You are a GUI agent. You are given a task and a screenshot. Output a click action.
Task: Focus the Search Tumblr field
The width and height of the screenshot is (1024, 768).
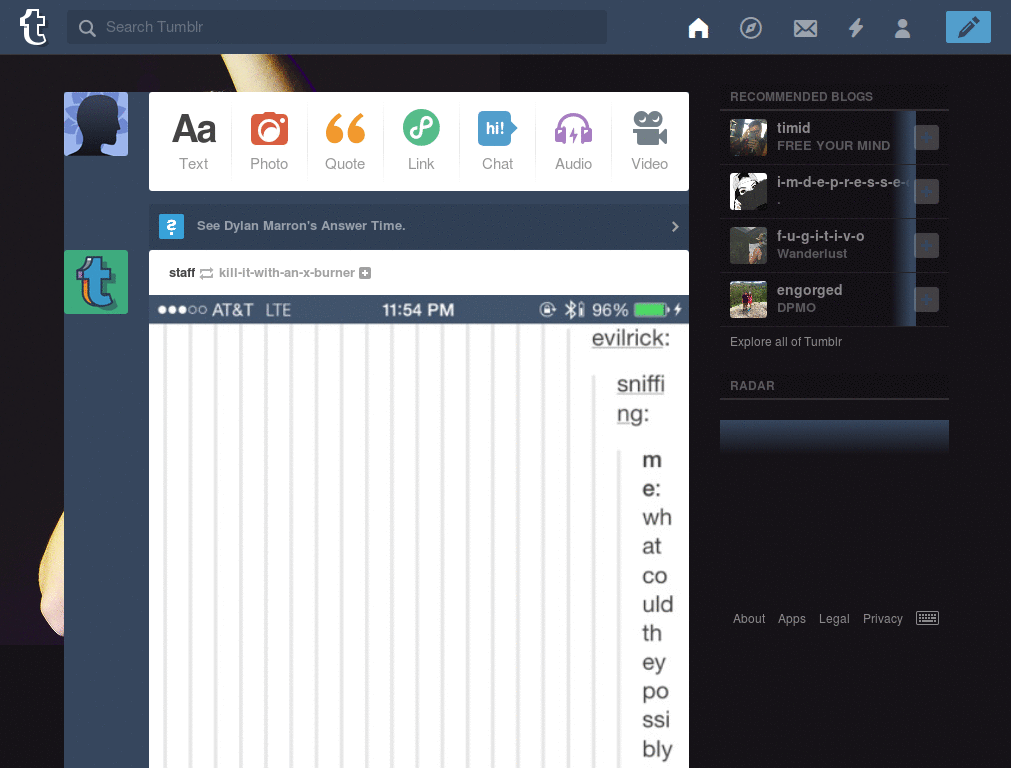click(337, 27)
